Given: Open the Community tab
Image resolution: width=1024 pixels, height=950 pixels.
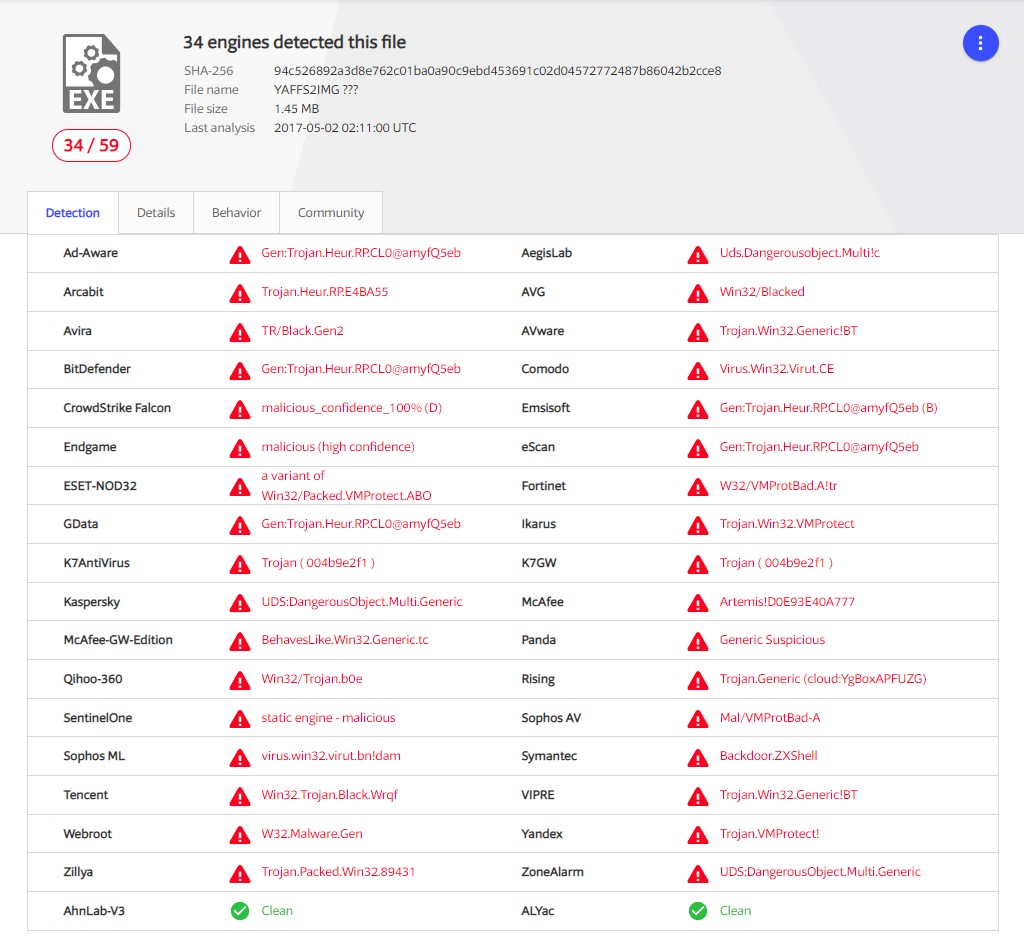Looking at the screenshot, I should click(331, 213).
